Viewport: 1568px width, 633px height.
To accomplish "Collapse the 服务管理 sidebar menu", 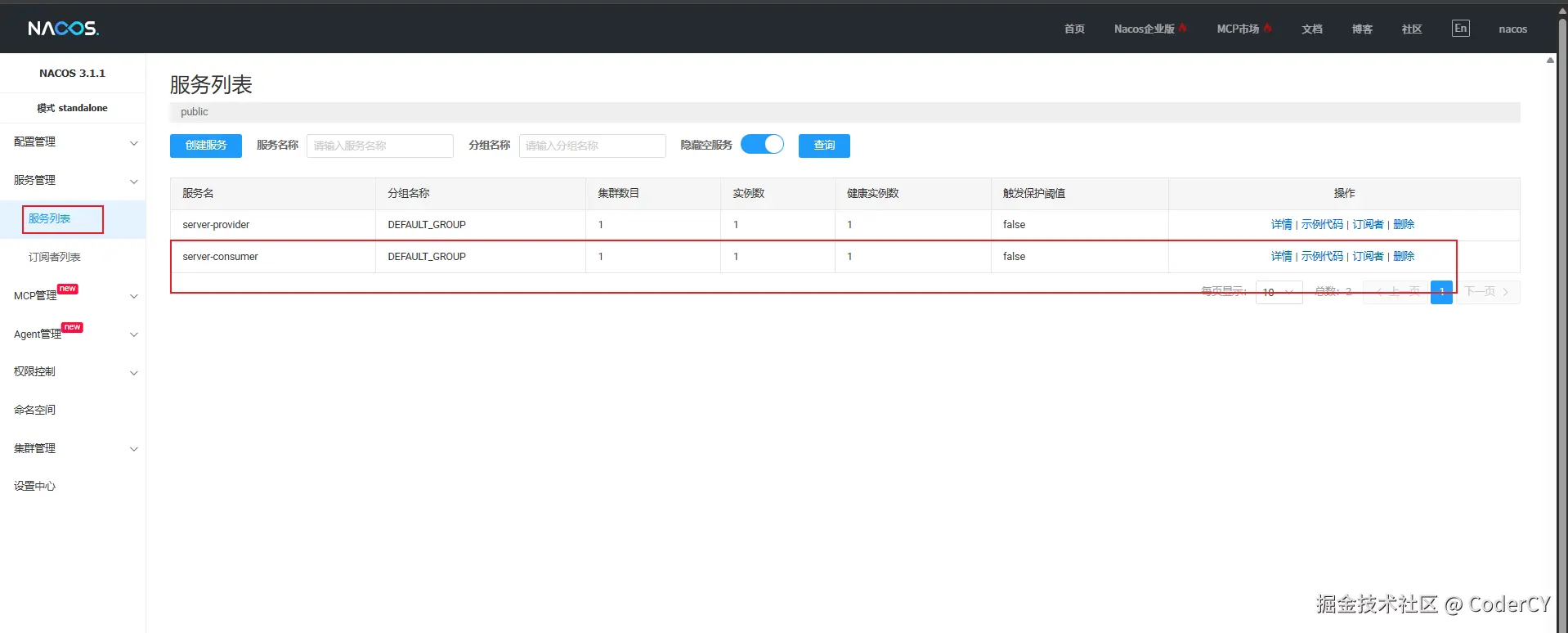I will point(73,181).
